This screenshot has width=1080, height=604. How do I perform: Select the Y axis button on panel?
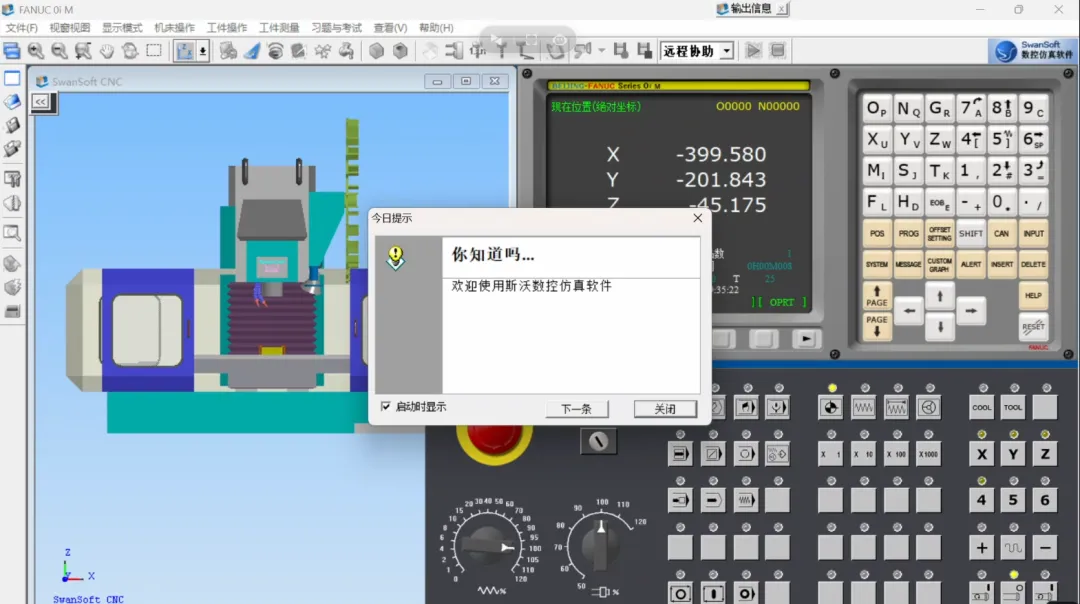coord(1013,455)
